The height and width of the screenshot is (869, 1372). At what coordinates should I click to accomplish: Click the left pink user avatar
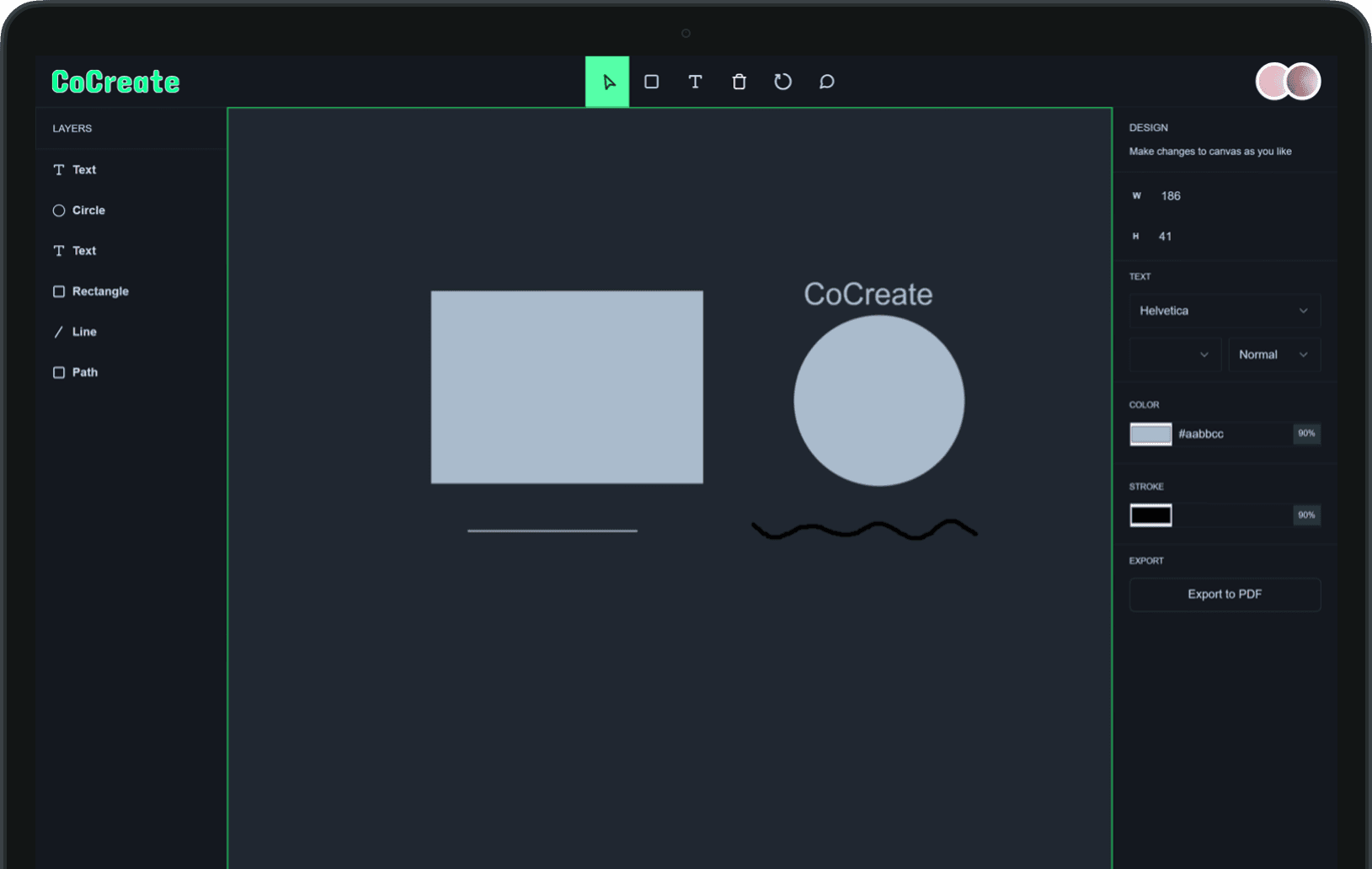pos(1272,82)
